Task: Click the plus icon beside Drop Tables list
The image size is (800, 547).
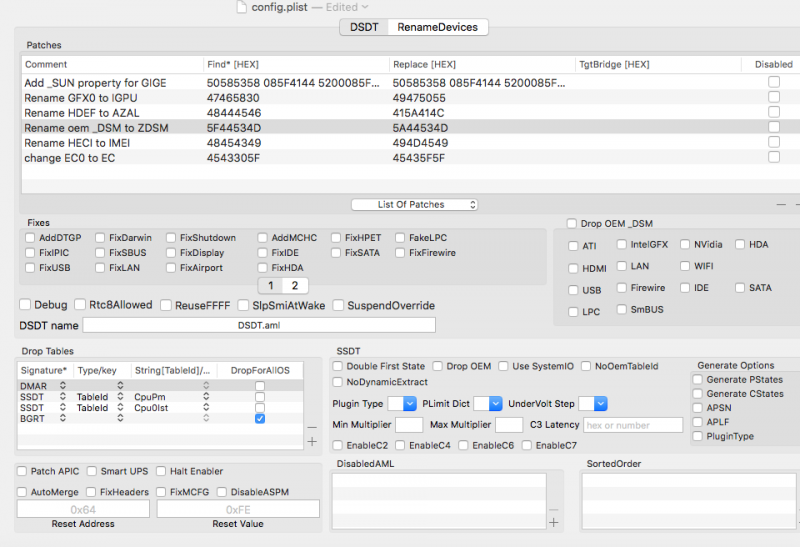Action: [x=312, y=441]
